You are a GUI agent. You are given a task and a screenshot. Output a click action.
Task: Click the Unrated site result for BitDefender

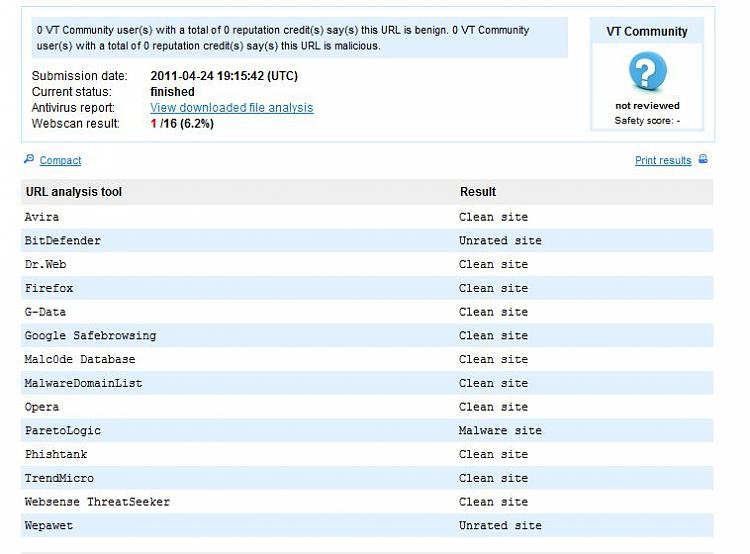500,241
